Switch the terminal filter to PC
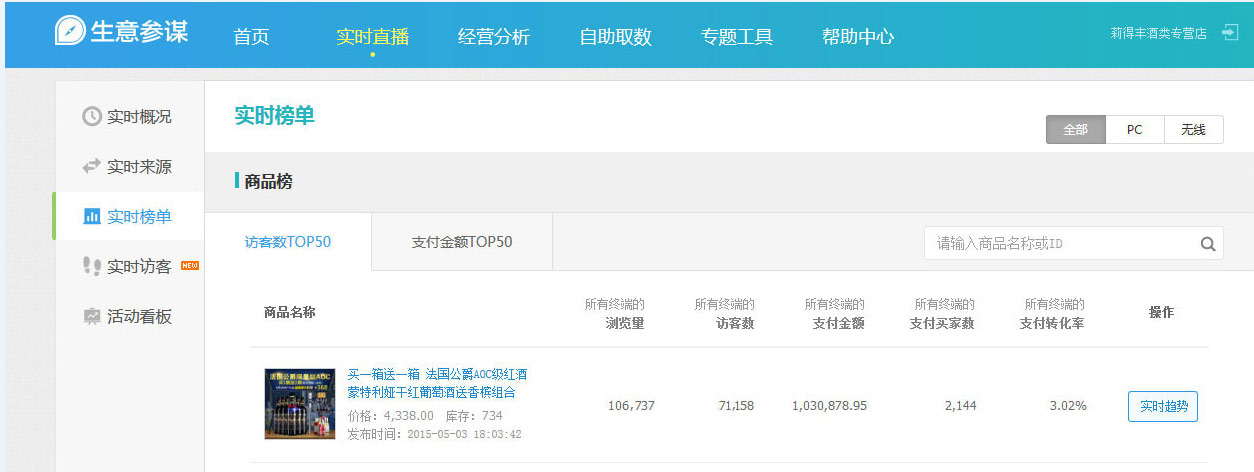Image resolution: width=1254 pixels, height=472 pixels. click(1134, 130)
